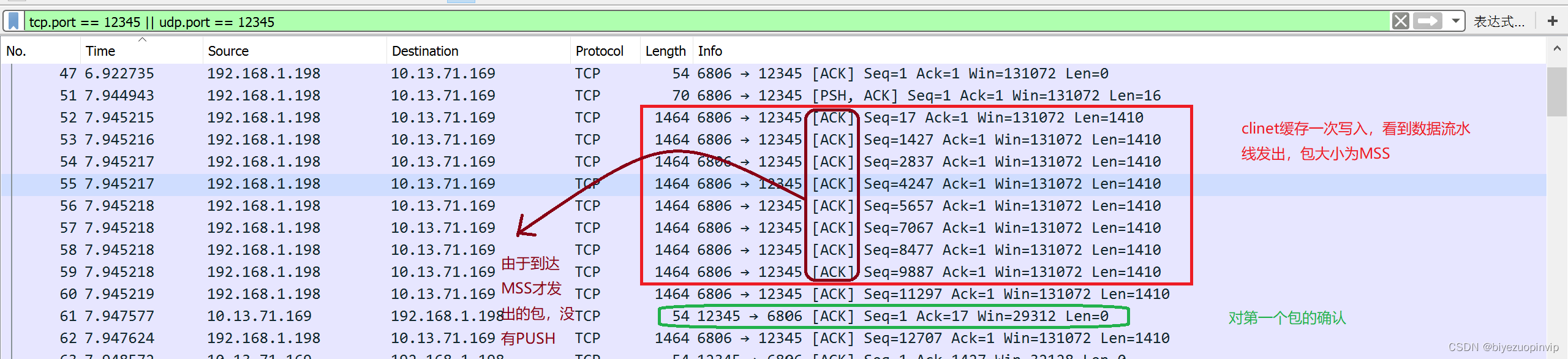Select packet 52 with Seq=17

[x=773, y=118]
